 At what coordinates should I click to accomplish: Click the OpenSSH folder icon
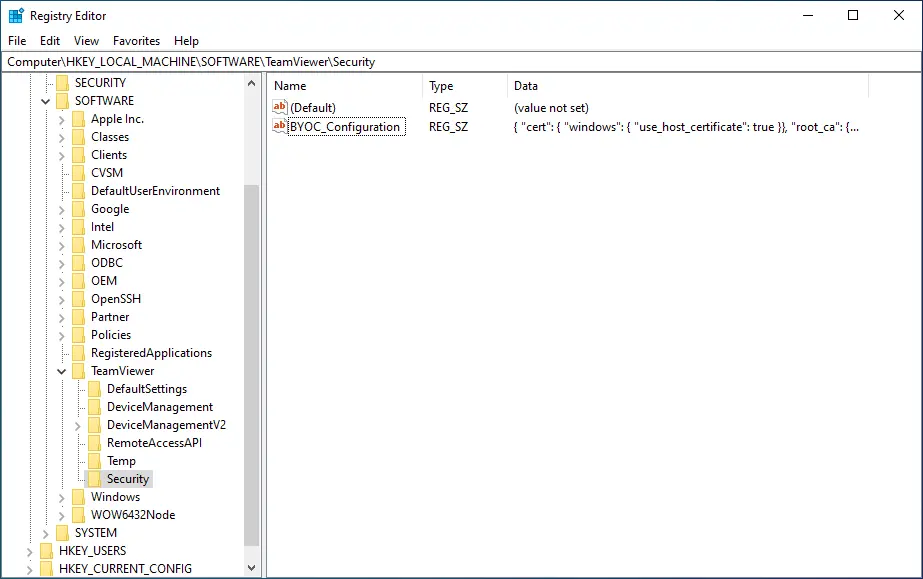coord(78,300)
